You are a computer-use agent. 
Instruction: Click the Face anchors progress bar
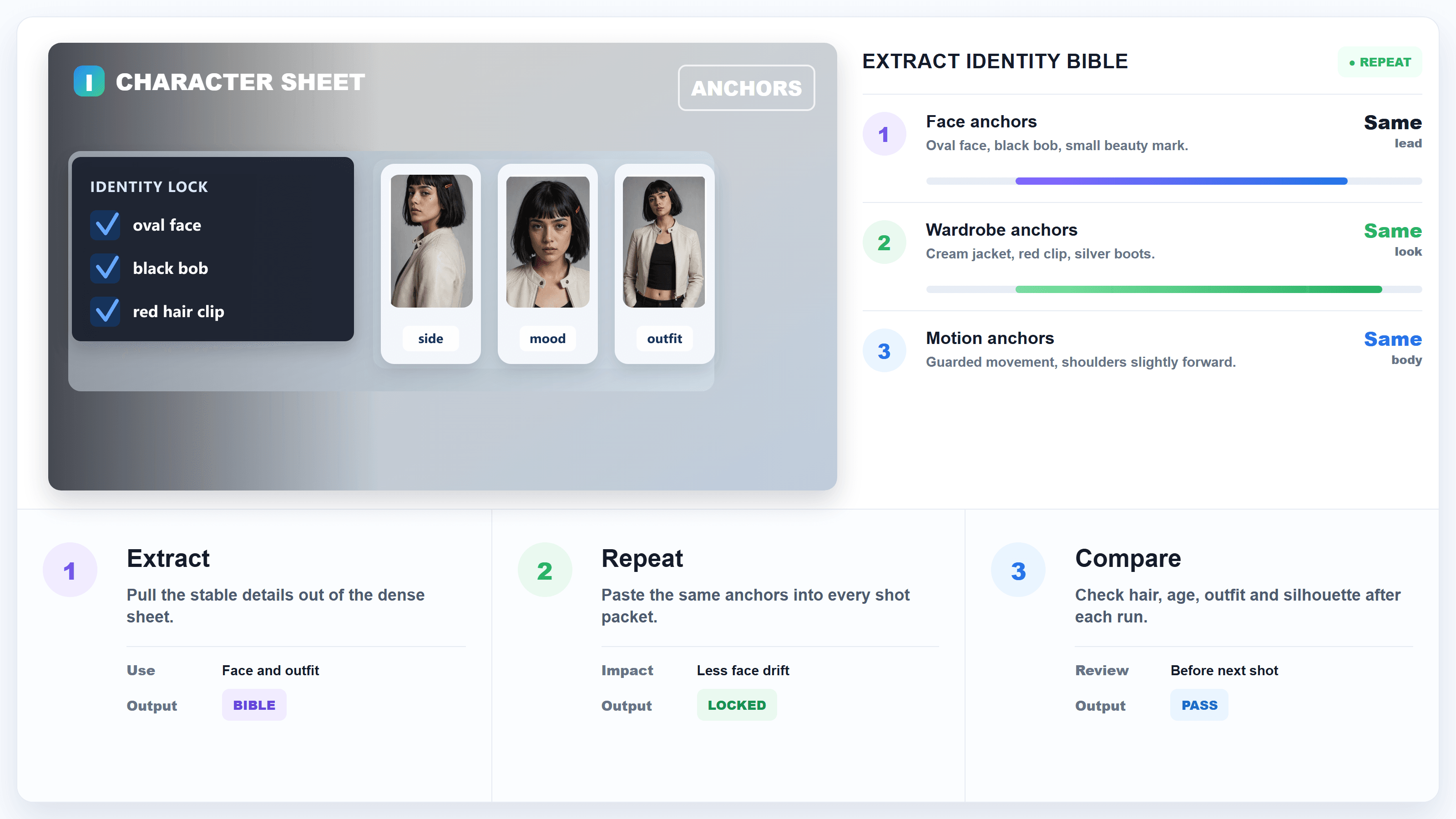[1174, 181]
